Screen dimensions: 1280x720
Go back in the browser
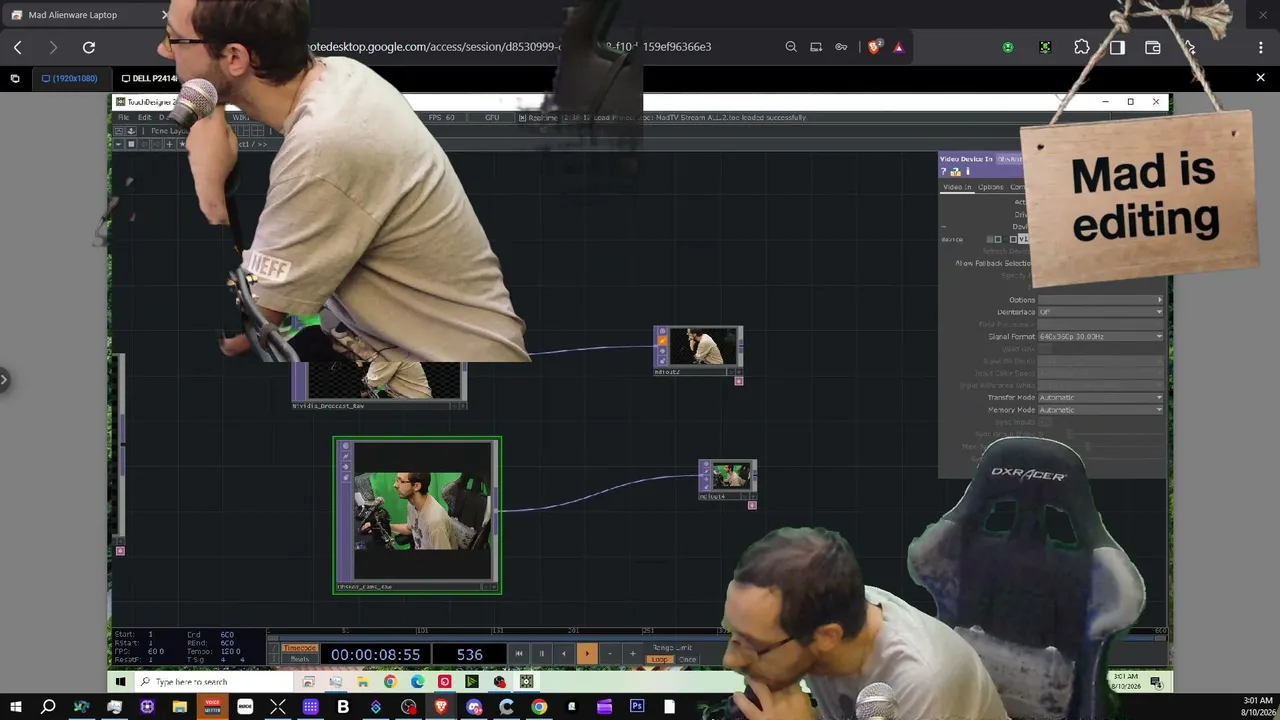click(x=18, y=47)
